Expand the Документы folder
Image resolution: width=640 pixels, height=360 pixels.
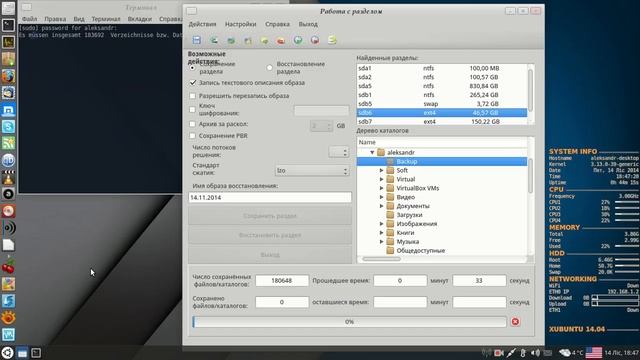(382, 206)
